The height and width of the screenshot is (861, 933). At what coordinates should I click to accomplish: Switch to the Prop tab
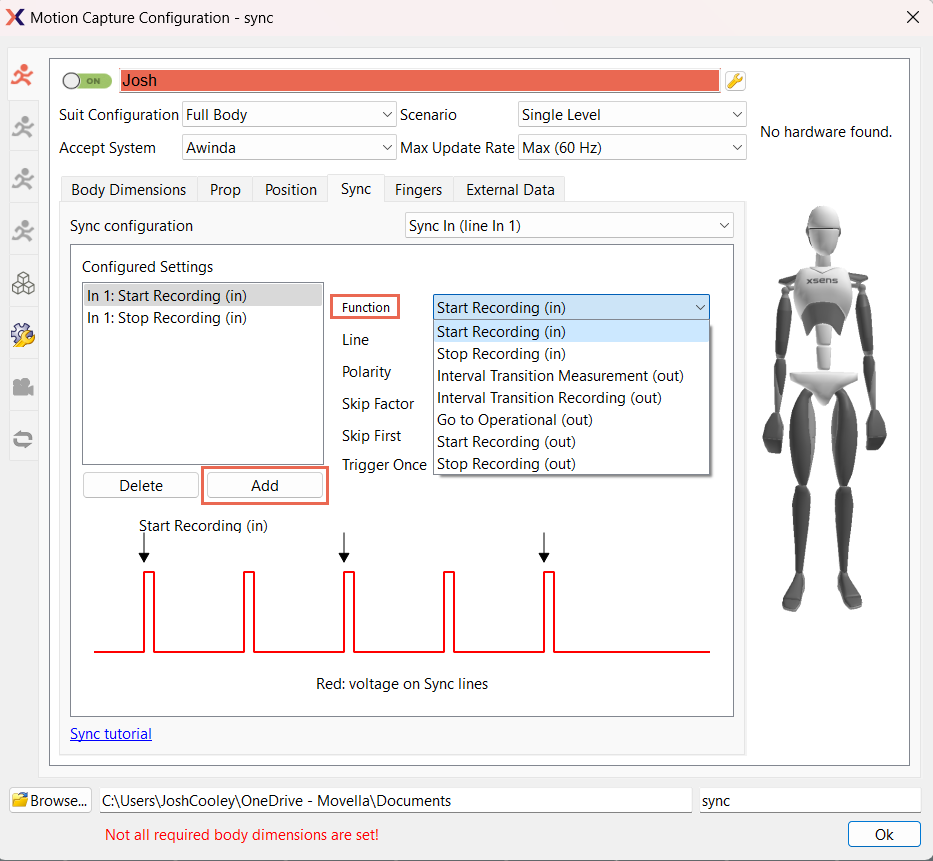pyautogui.click(x=225, y=190)
